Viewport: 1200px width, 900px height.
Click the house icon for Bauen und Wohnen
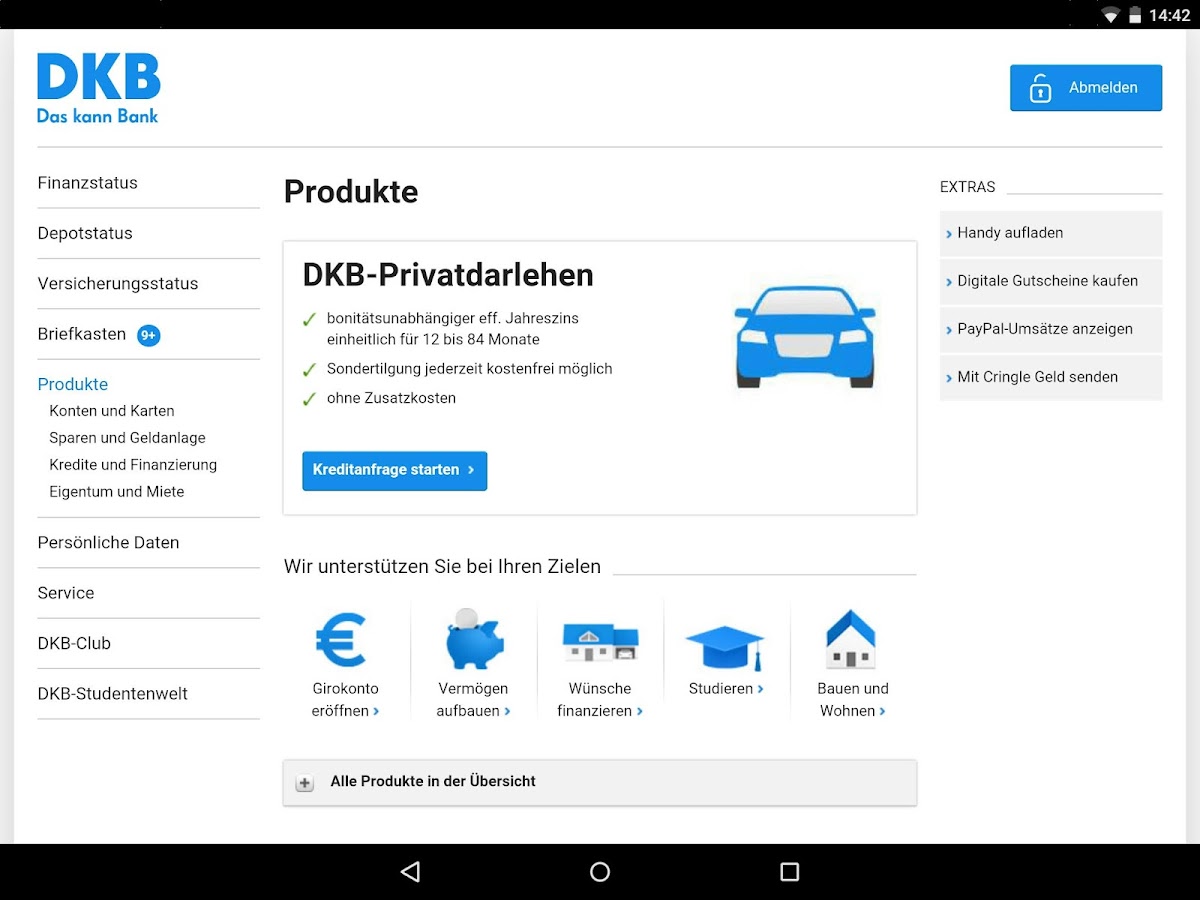851,639
